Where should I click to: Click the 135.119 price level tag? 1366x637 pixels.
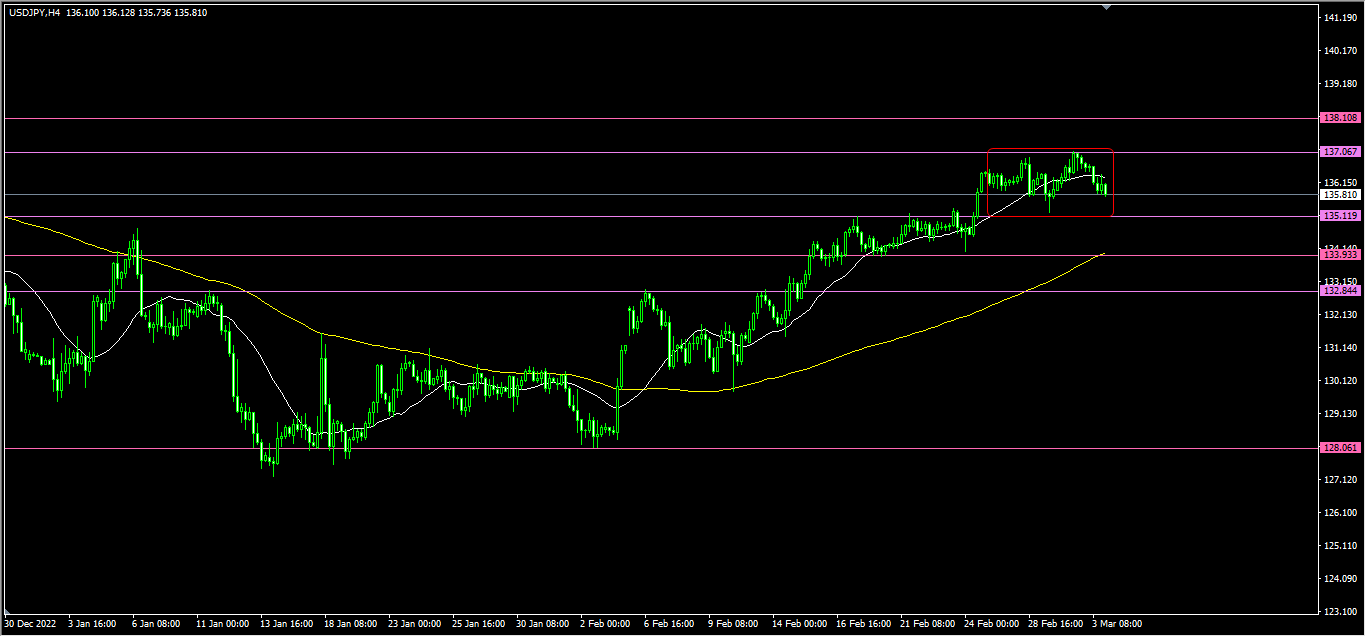click(1339, 216)
